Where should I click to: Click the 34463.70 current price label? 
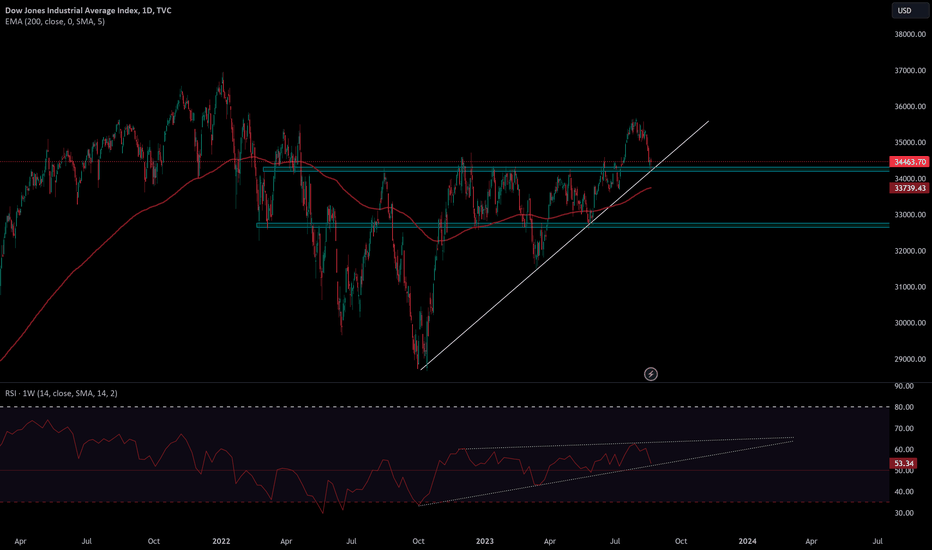tap(909, 162)
